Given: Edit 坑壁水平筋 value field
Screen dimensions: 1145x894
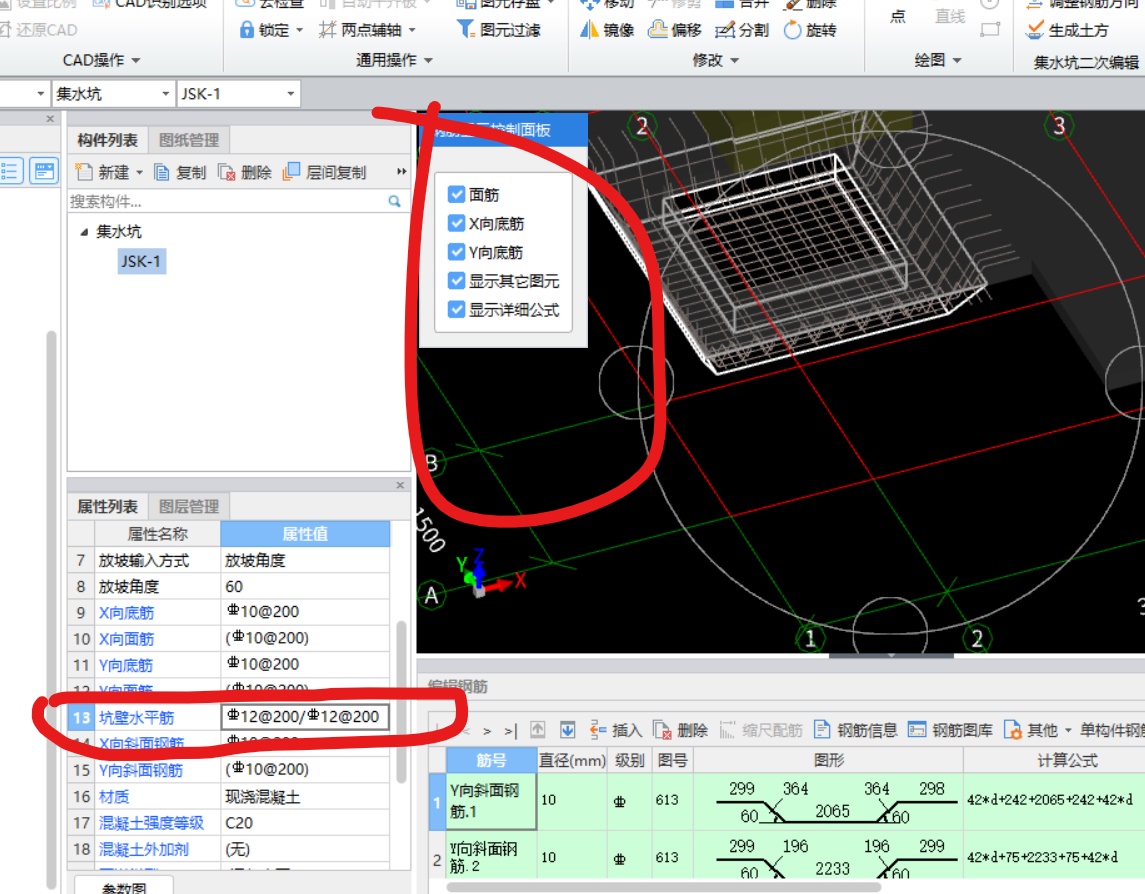Looking at the screenshot, I should point(305,717).
